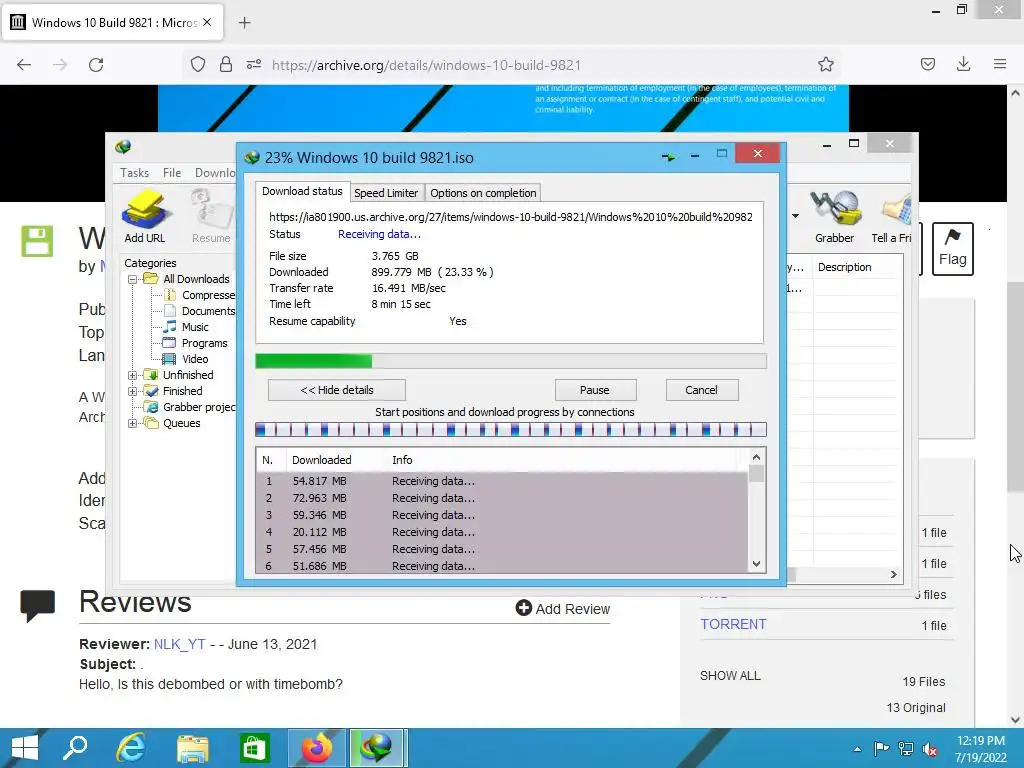1024x768 pixels.
Task: Cancel the ISO download
Action: pos(701,390)
